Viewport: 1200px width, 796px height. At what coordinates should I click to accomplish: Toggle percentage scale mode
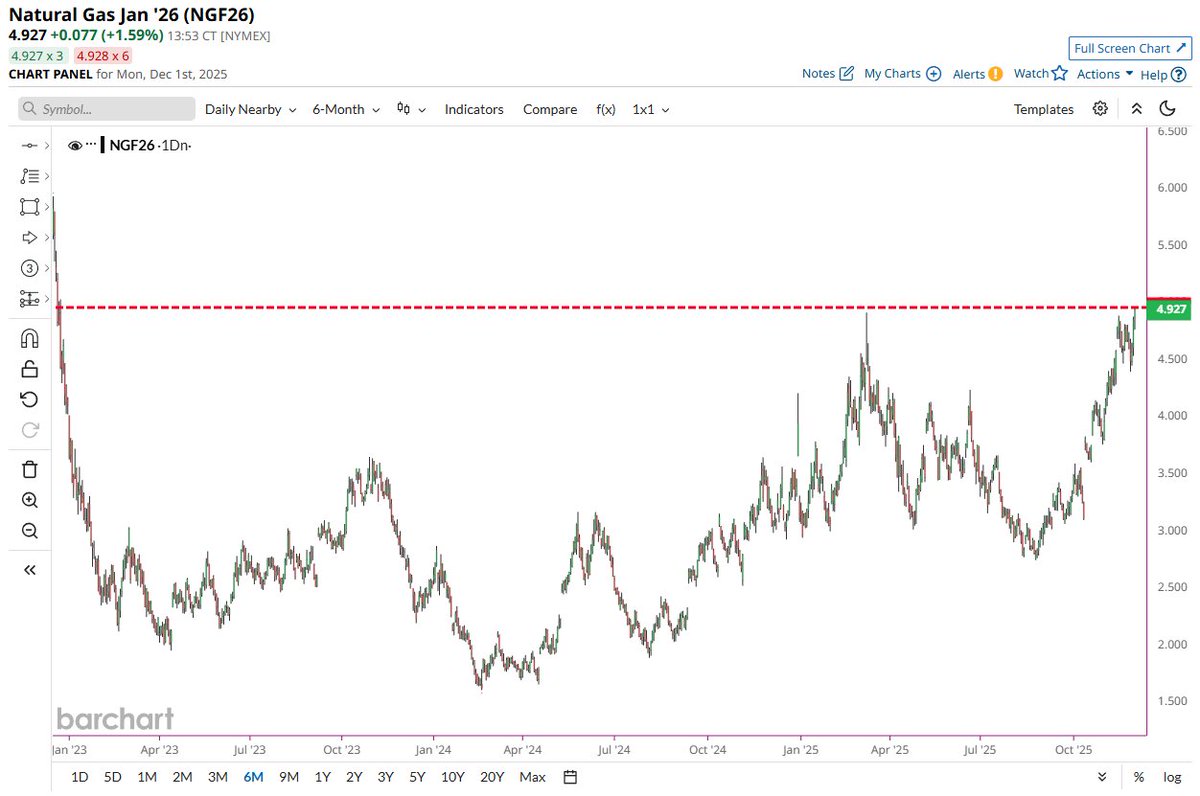1138,777
